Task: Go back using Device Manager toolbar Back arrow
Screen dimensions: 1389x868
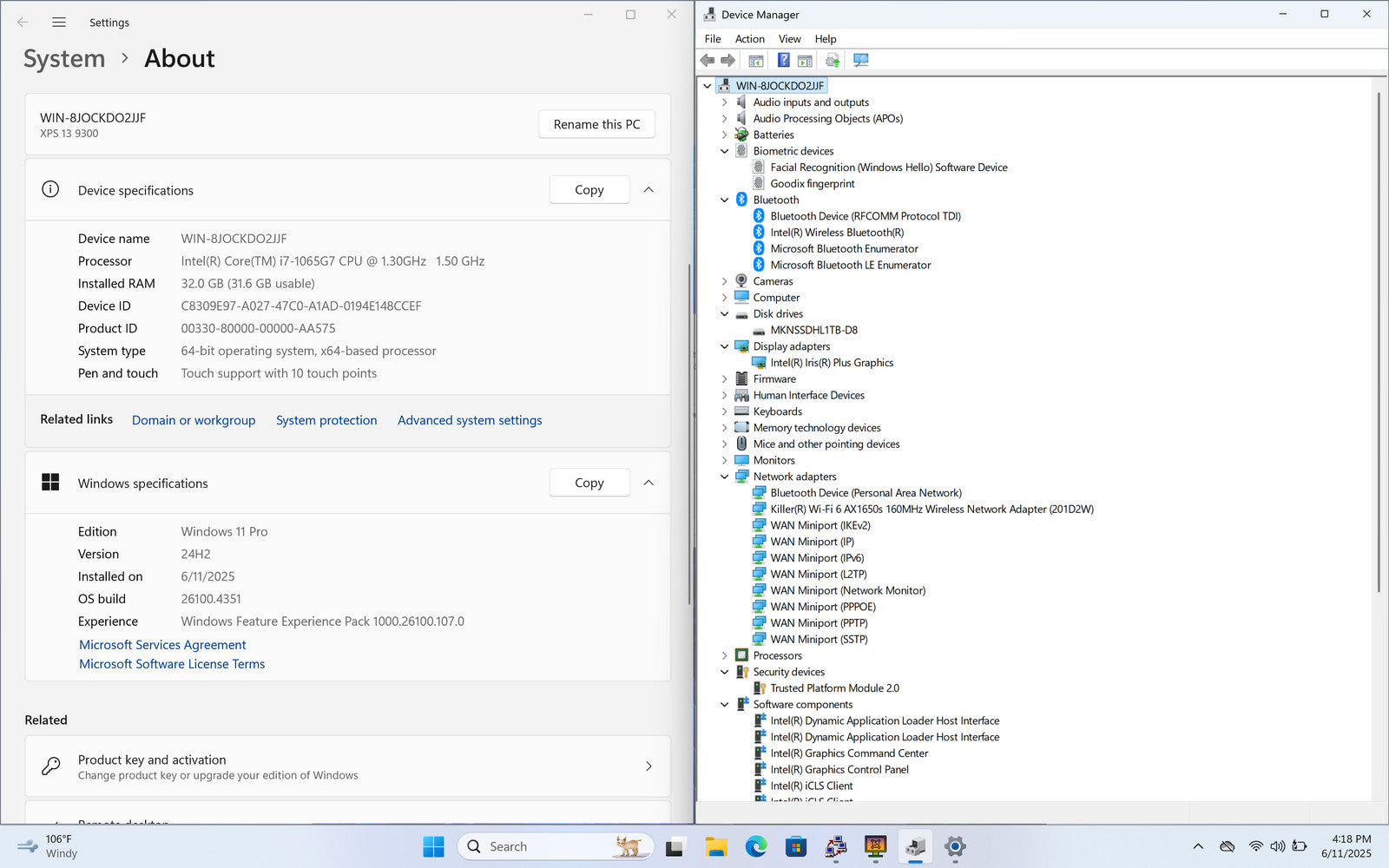Action: point(708,60)
